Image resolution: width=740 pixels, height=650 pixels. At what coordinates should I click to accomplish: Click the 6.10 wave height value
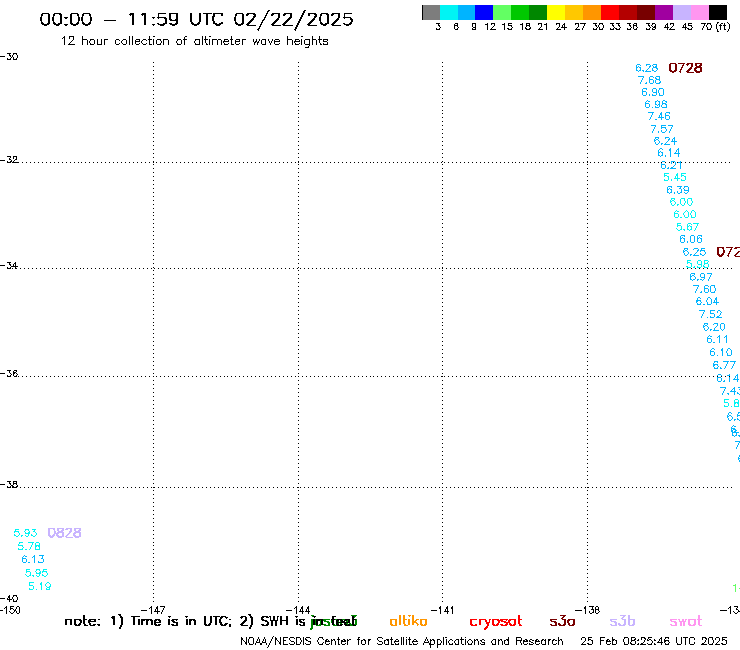coord(721,352)
